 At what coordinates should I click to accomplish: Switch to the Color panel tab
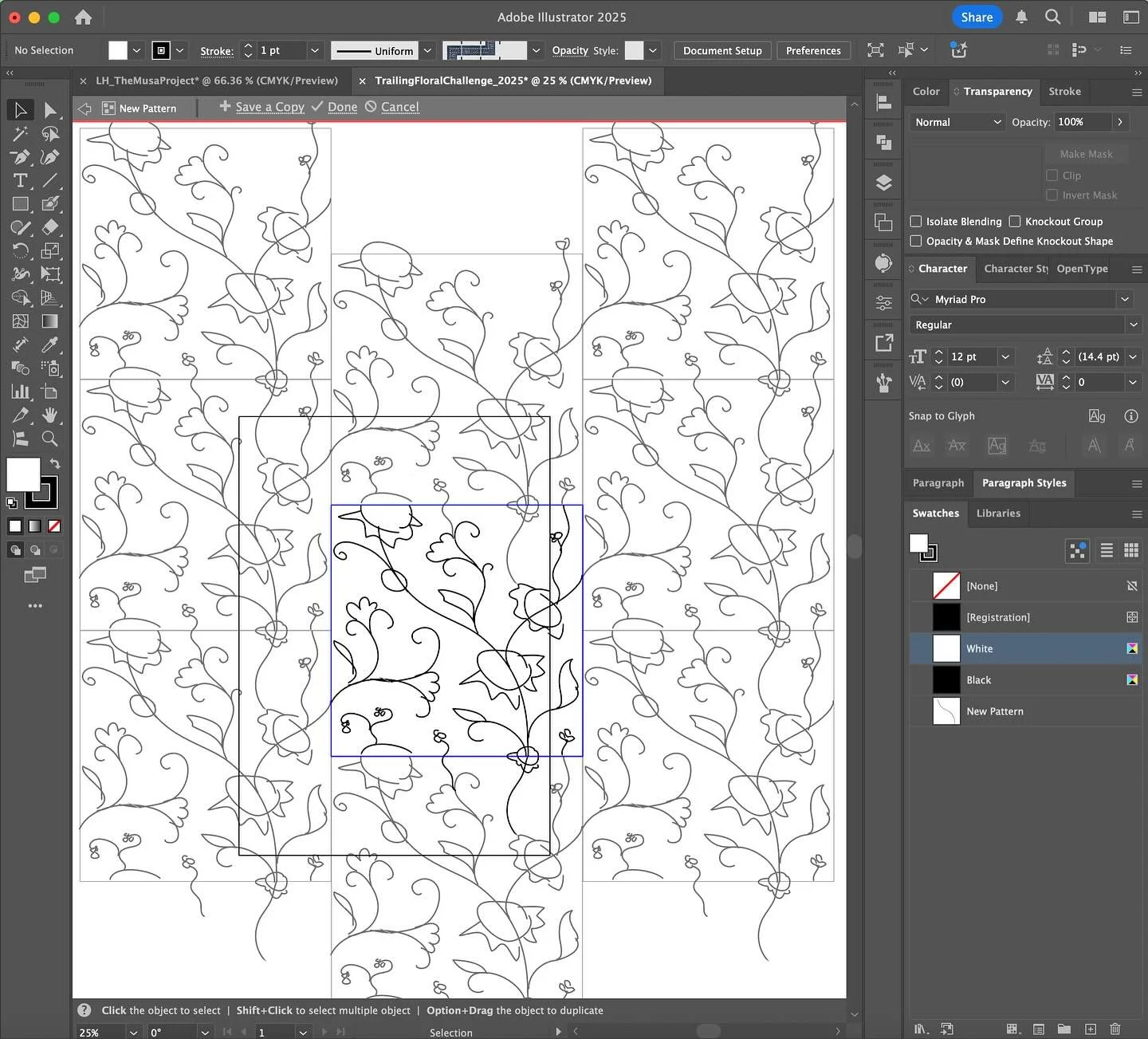(926, 92)
